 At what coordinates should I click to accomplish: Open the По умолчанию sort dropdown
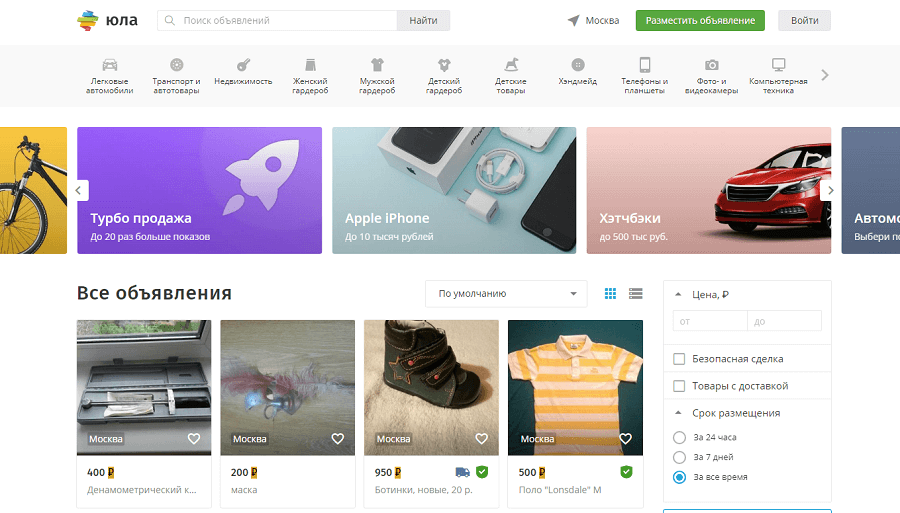(x=506, y=294)
